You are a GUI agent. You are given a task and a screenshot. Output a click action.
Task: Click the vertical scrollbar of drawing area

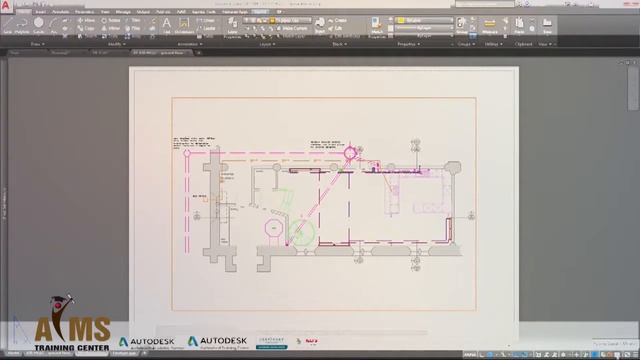[633, 89]
